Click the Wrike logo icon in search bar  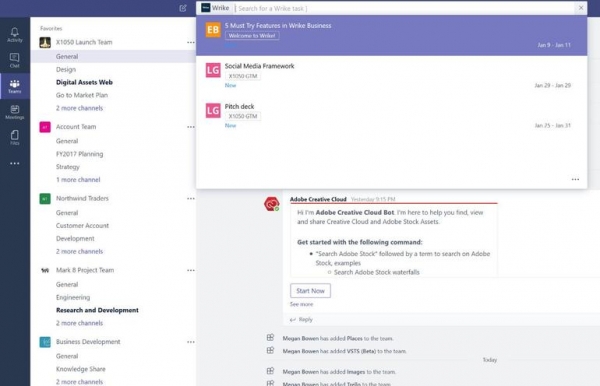[205, 8]
